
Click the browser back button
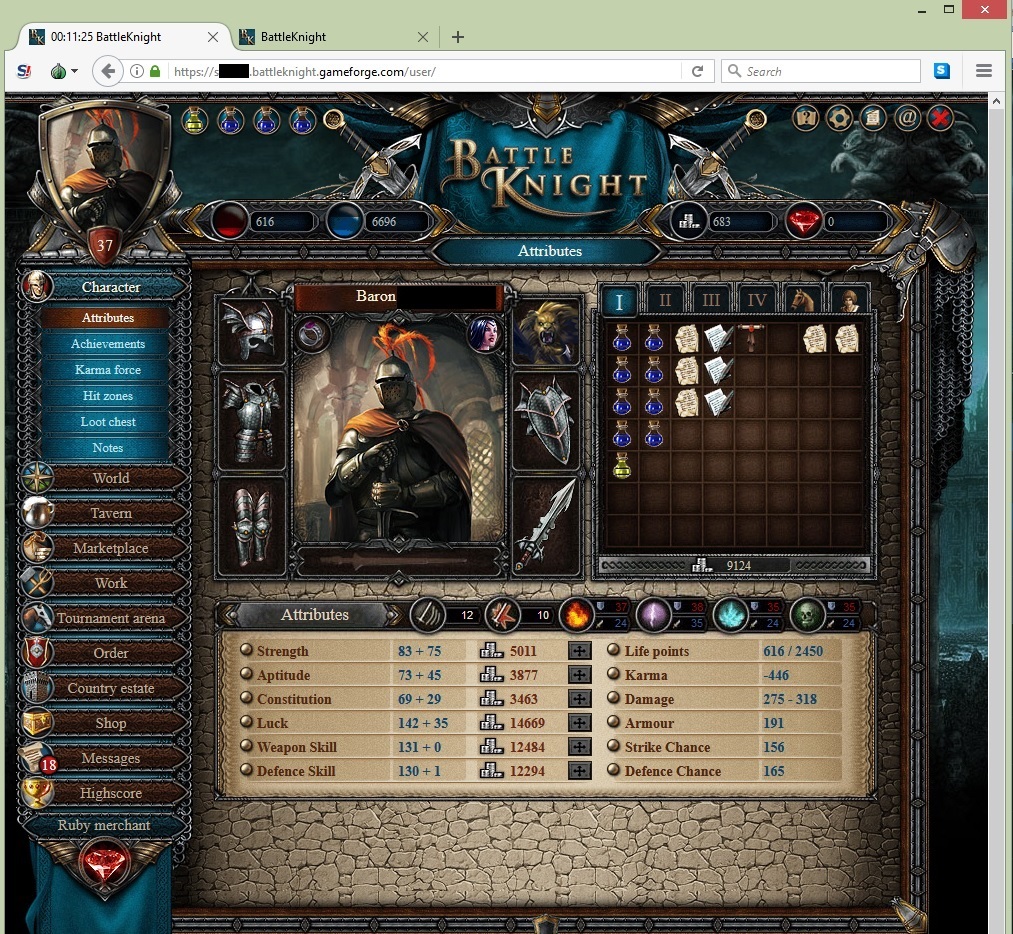[108, 71]
